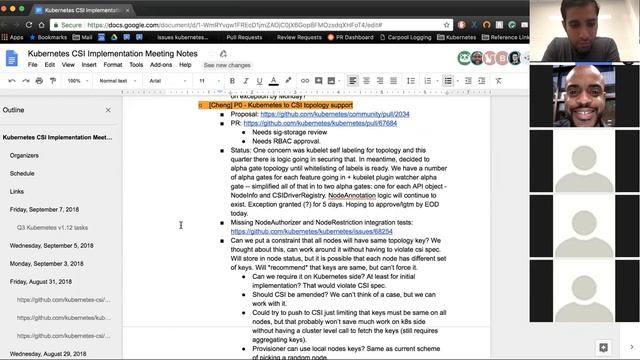Screen dimensions: 640x360
Task: Toggle underline formatting
Action: [x=259, y=81]
